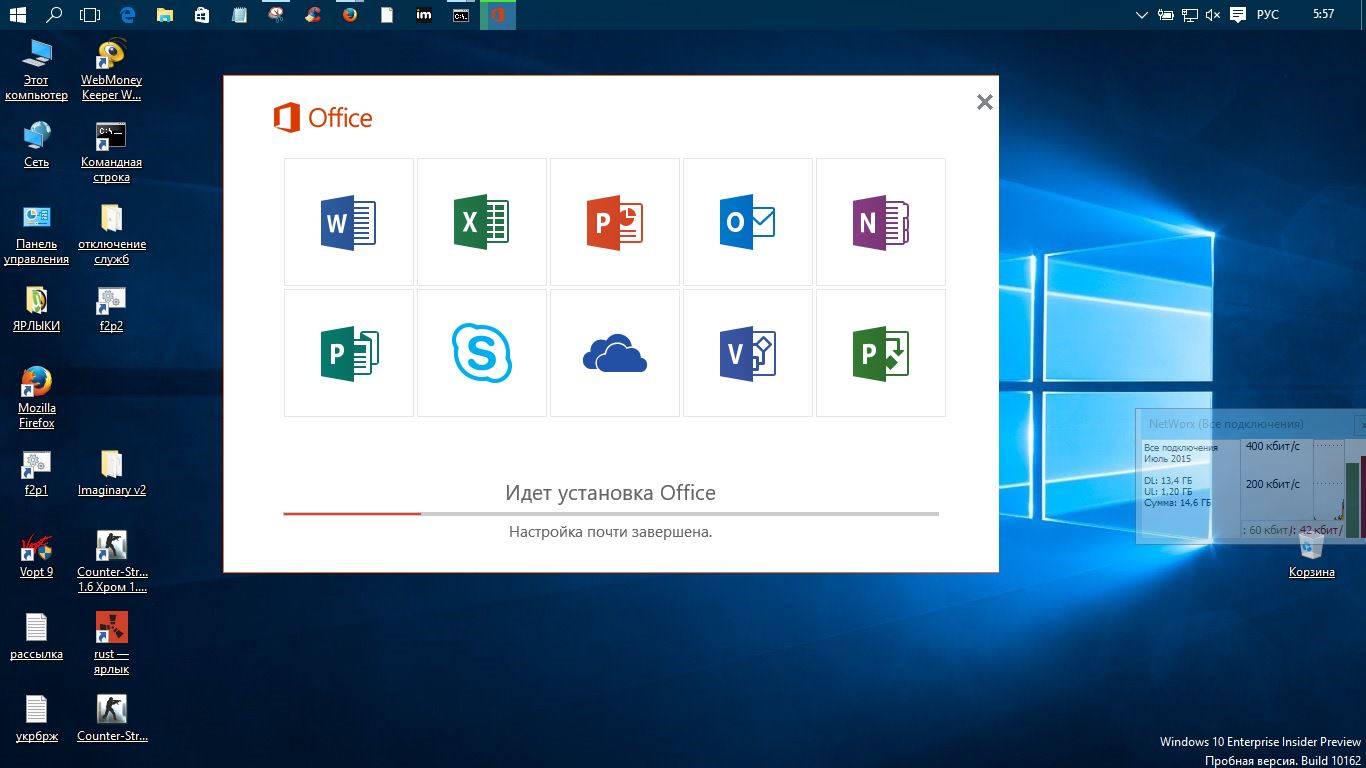1366x768 pixels.
Task: Show hidden system tray icons
Action: coord(1142,15)
